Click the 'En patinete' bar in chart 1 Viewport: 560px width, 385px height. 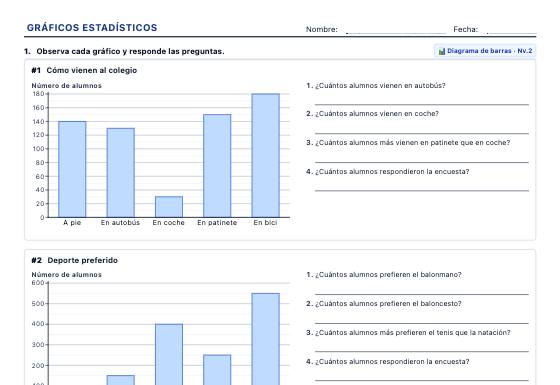pyautogui.click(x=217, y=166)
